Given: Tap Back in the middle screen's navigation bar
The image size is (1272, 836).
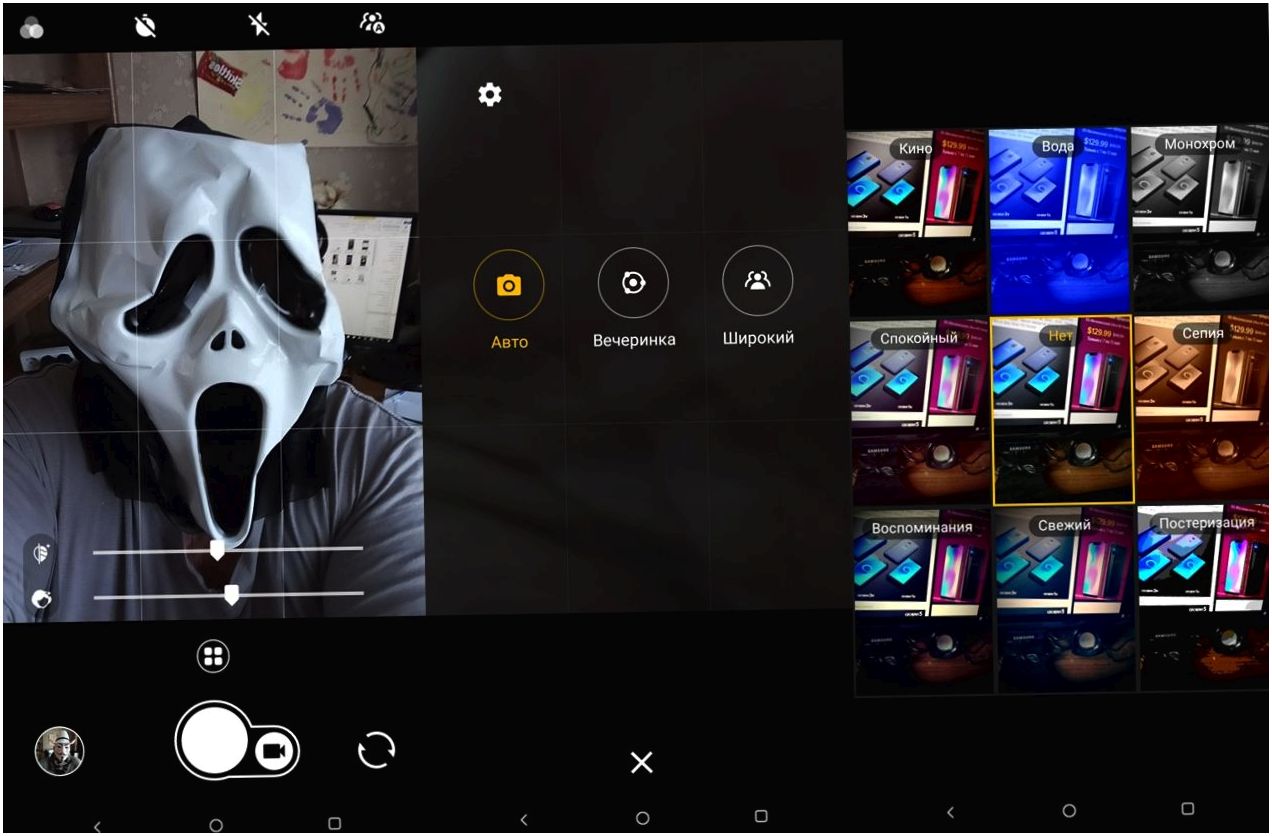Looking at the screenshot, I should point(524,820).
